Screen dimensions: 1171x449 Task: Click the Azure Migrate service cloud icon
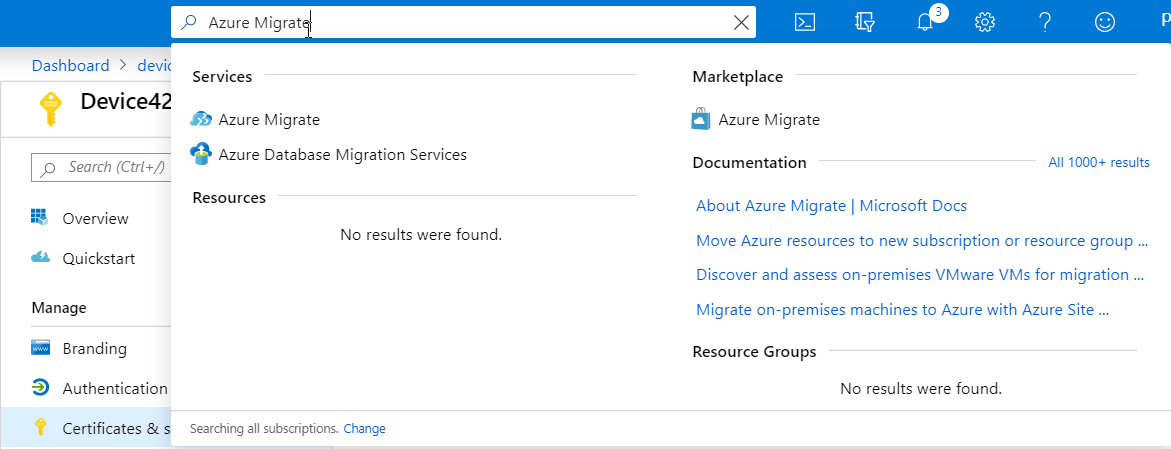(202, 120)
